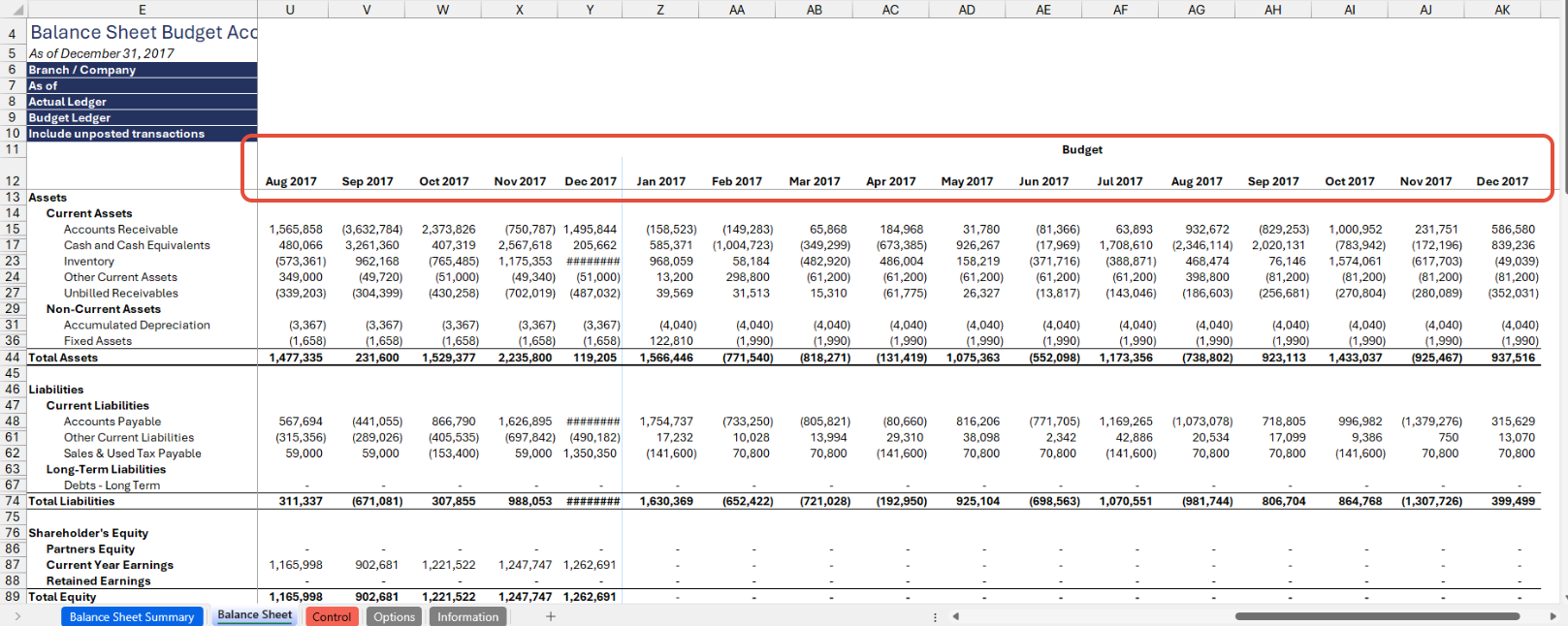This screenshot has height=626, width=1568.
Task: Click the horizontal scrollbar thumb
Action: click(1377, 616)
